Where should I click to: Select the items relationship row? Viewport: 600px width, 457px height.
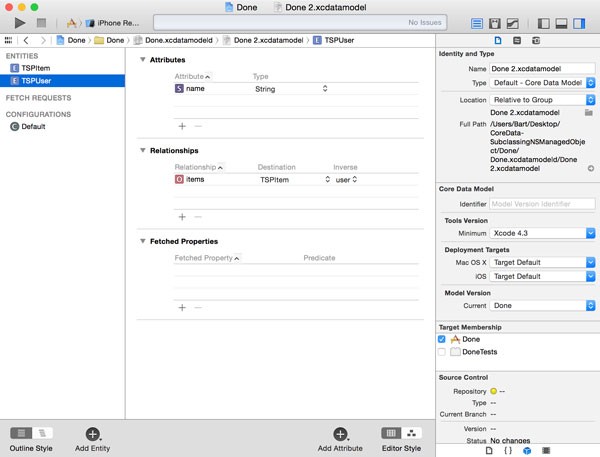[x=296, y=180]
